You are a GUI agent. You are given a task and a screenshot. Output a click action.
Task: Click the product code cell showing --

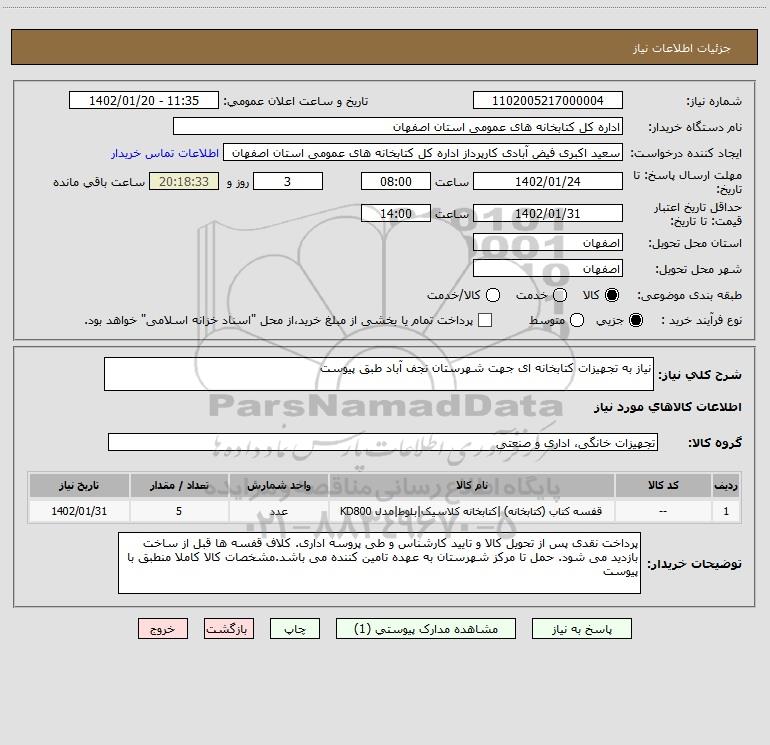[663, 511]
